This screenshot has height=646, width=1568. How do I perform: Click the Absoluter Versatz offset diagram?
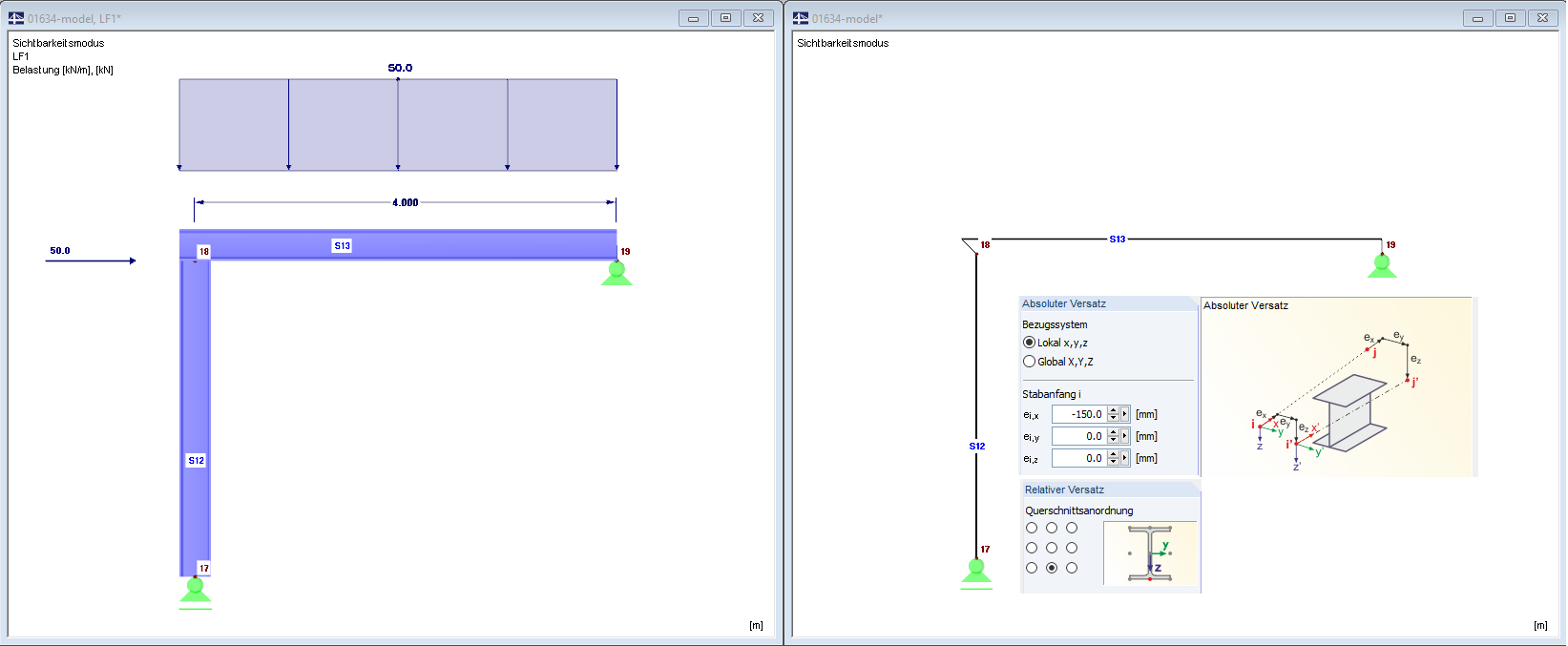(1337, 386)
